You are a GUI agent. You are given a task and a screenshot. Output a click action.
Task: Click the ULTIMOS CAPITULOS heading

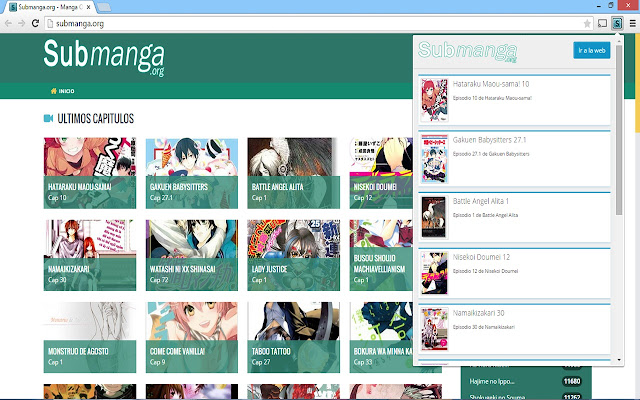(x=96, y=118)
